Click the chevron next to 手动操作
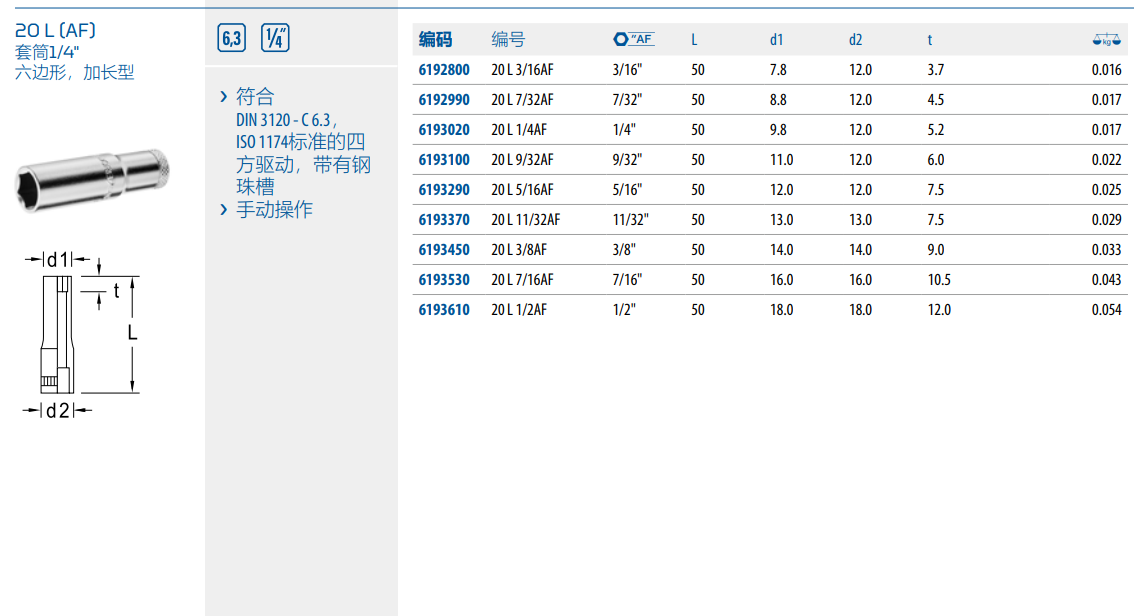Image resolution: width=1148 pixels, height=616 pixels. [x=224, y=209]
